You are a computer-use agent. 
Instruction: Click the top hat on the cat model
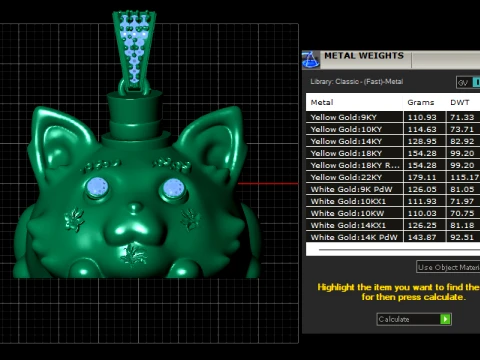[x=135, y=120]
